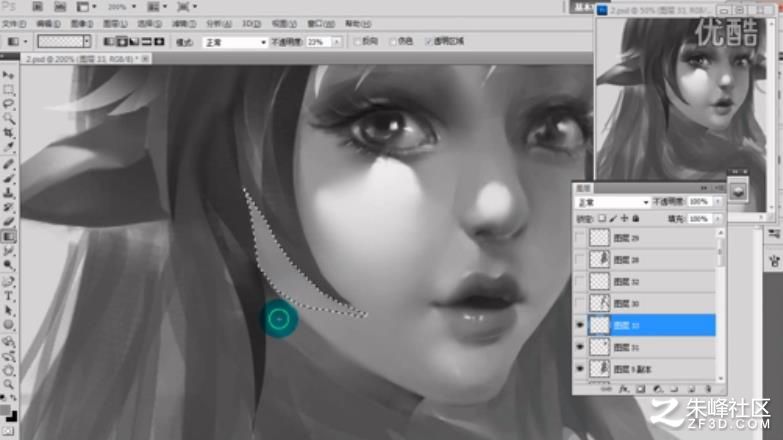This screenshot has width=783, height=440.
Task: Select the Lasso tool
Action: click(8, 104)
